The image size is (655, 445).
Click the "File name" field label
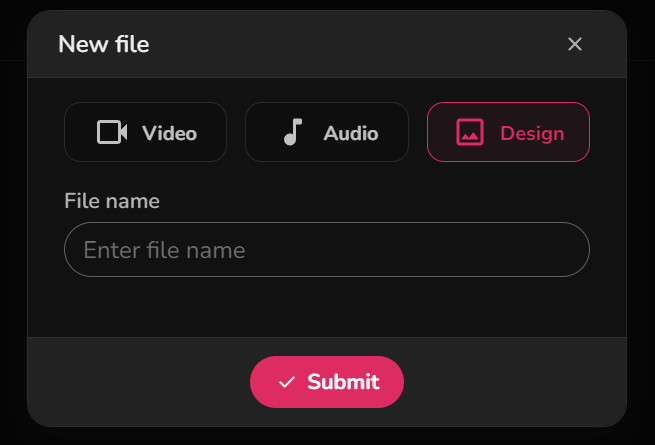112,201
